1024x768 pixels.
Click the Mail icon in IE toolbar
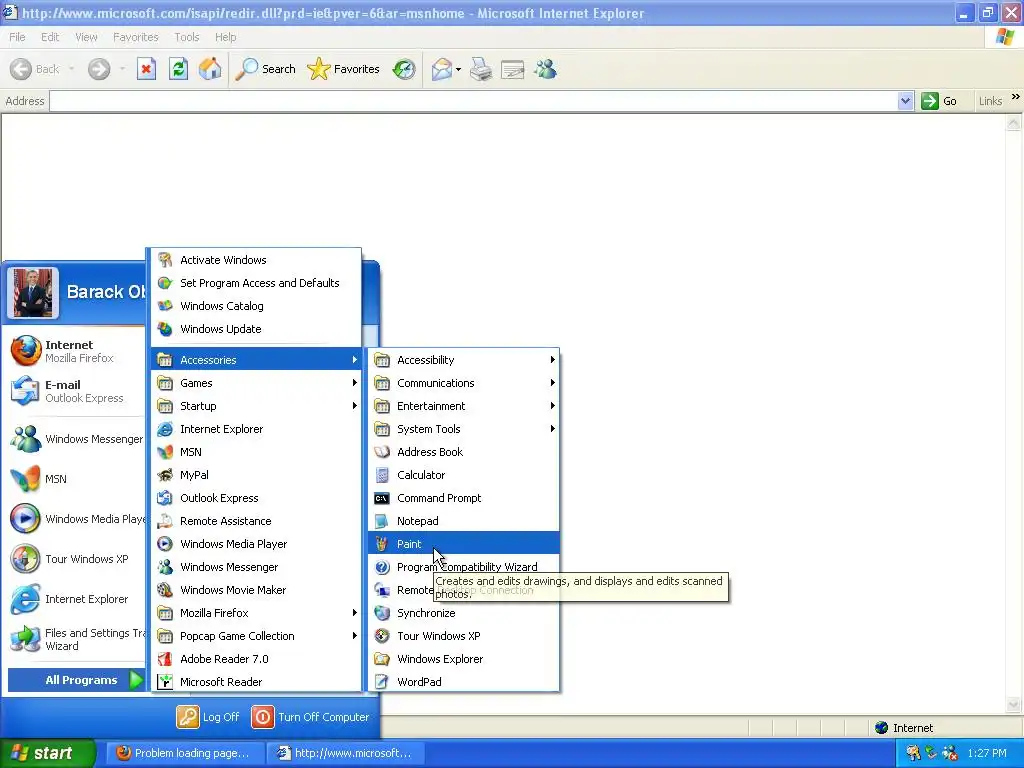tap(441, 69)
